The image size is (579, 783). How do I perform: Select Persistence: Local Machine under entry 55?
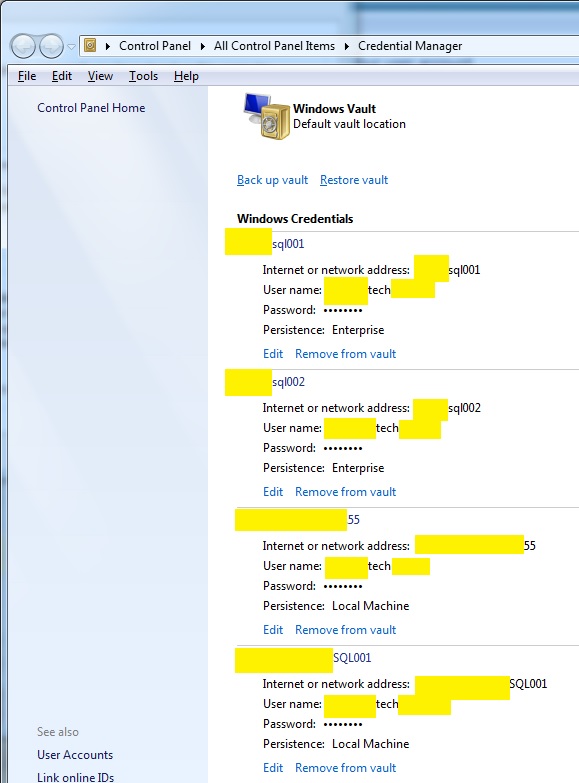pos(336,606)
